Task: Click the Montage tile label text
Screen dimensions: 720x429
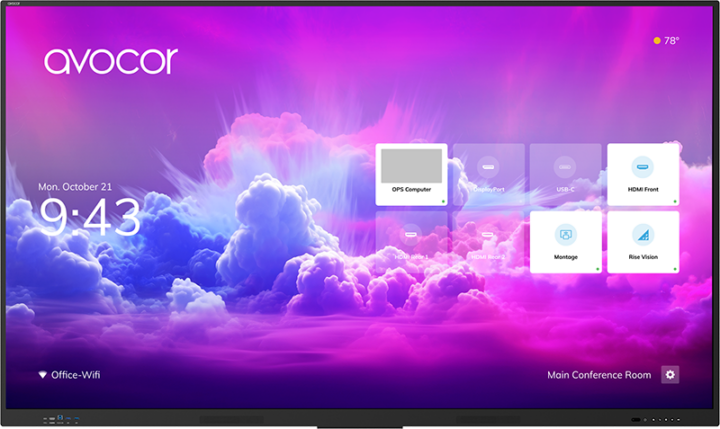Action: tap(565, 256)
